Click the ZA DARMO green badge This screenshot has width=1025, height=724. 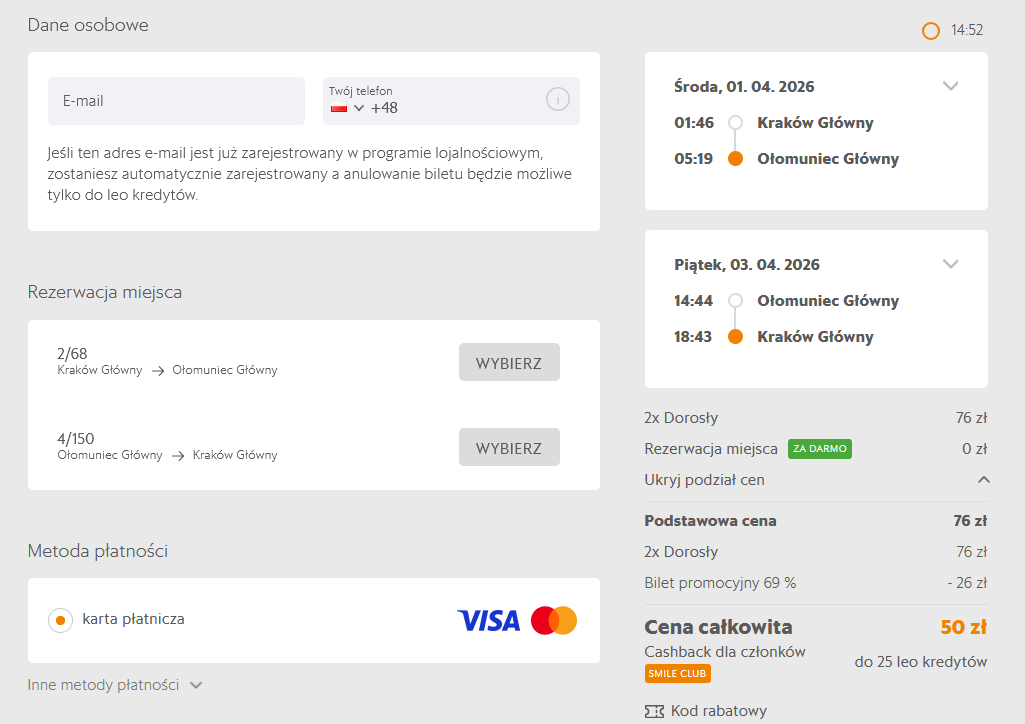[x=819, y=449]
